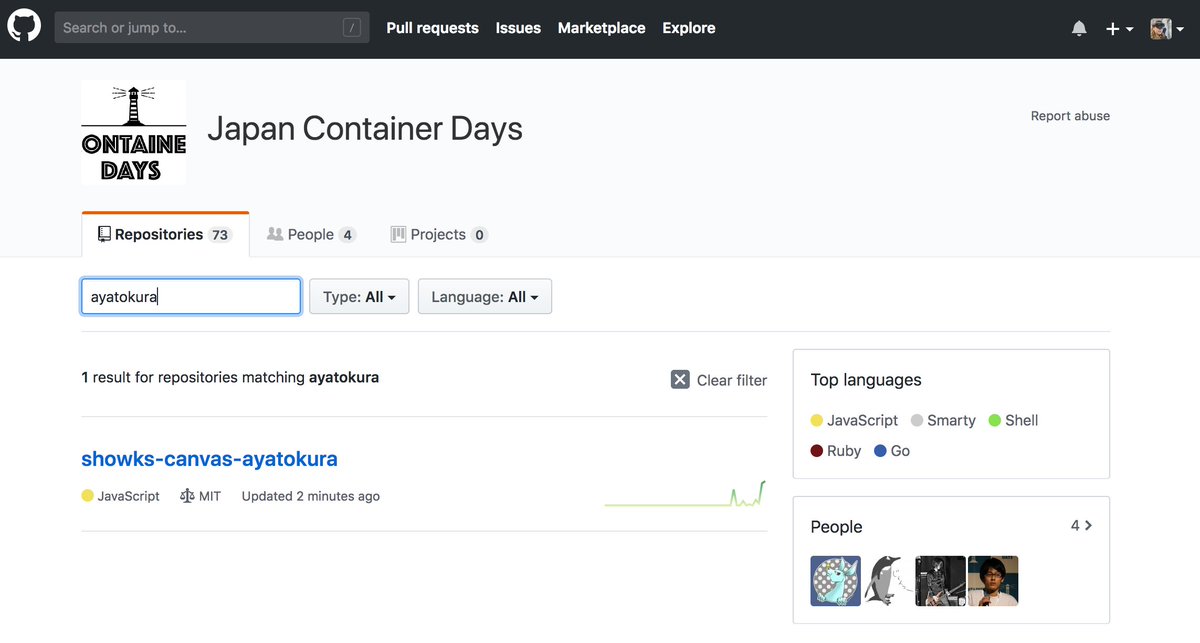Viewport: 1200px width, 643px height.
Task: Click the Clear filter X icon
Action: 680,380
